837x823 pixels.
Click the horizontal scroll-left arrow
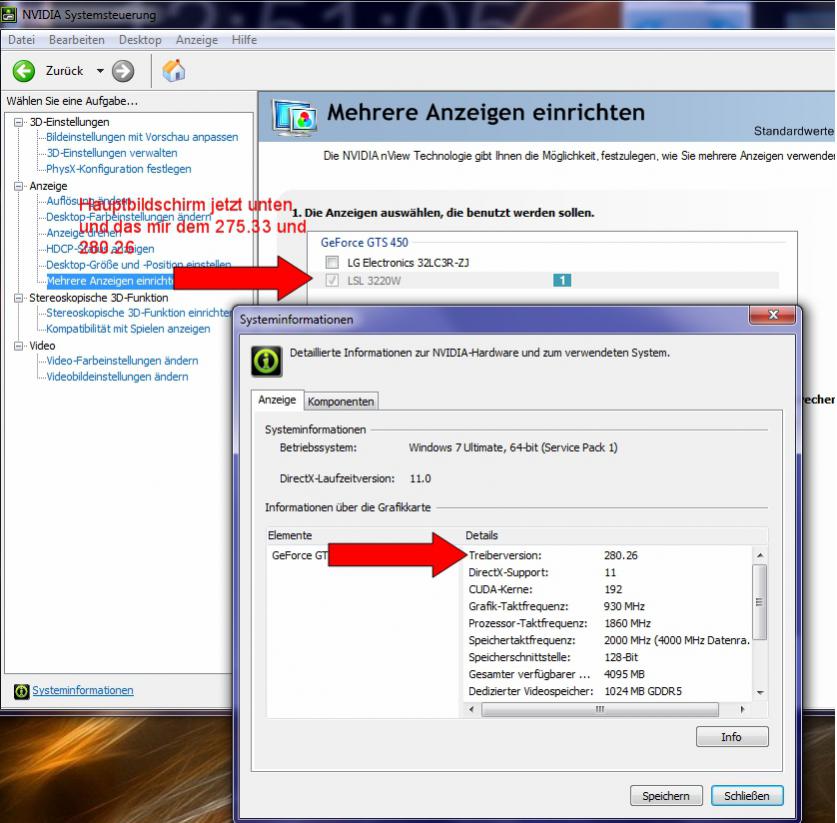pos(471,710)
